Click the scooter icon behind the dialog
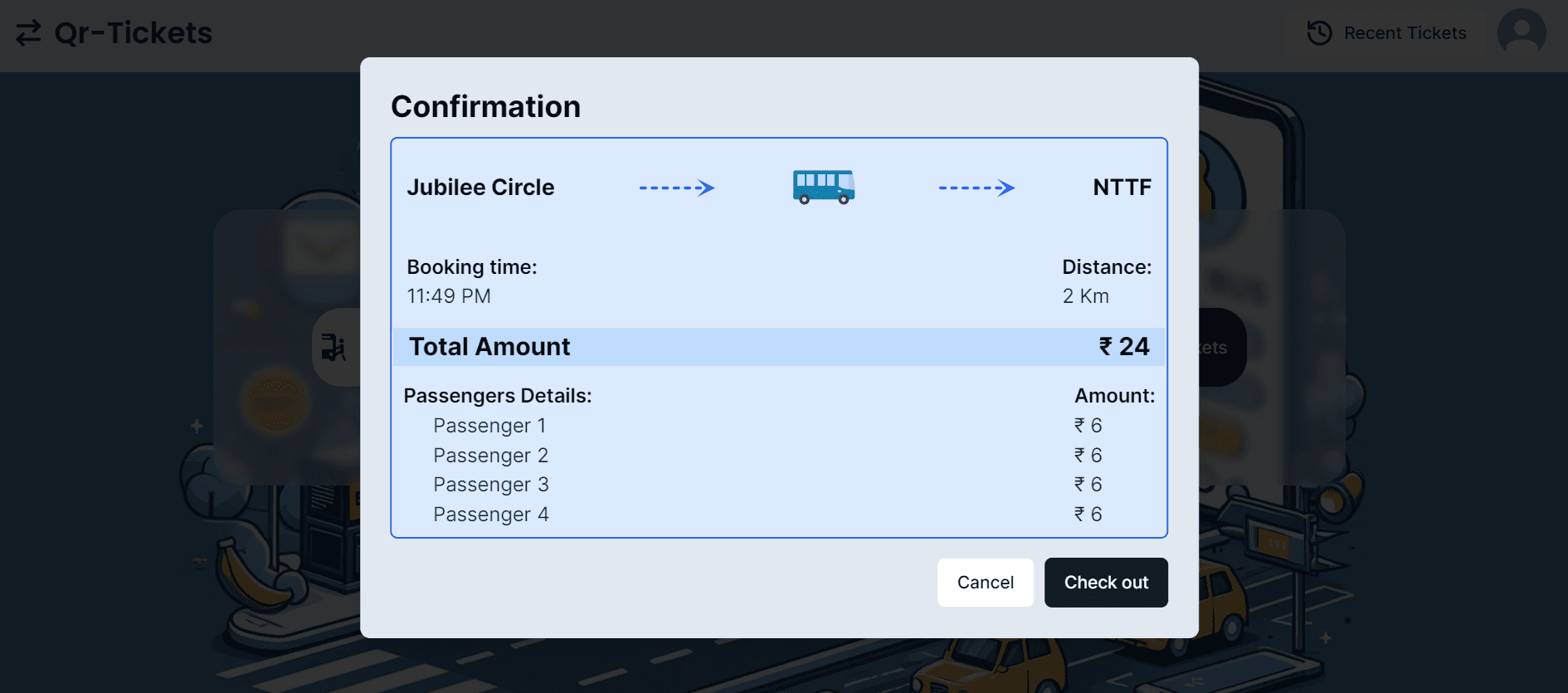This screenshot has width=1568, height=693. pyautogui.click(x=334, y=347)
